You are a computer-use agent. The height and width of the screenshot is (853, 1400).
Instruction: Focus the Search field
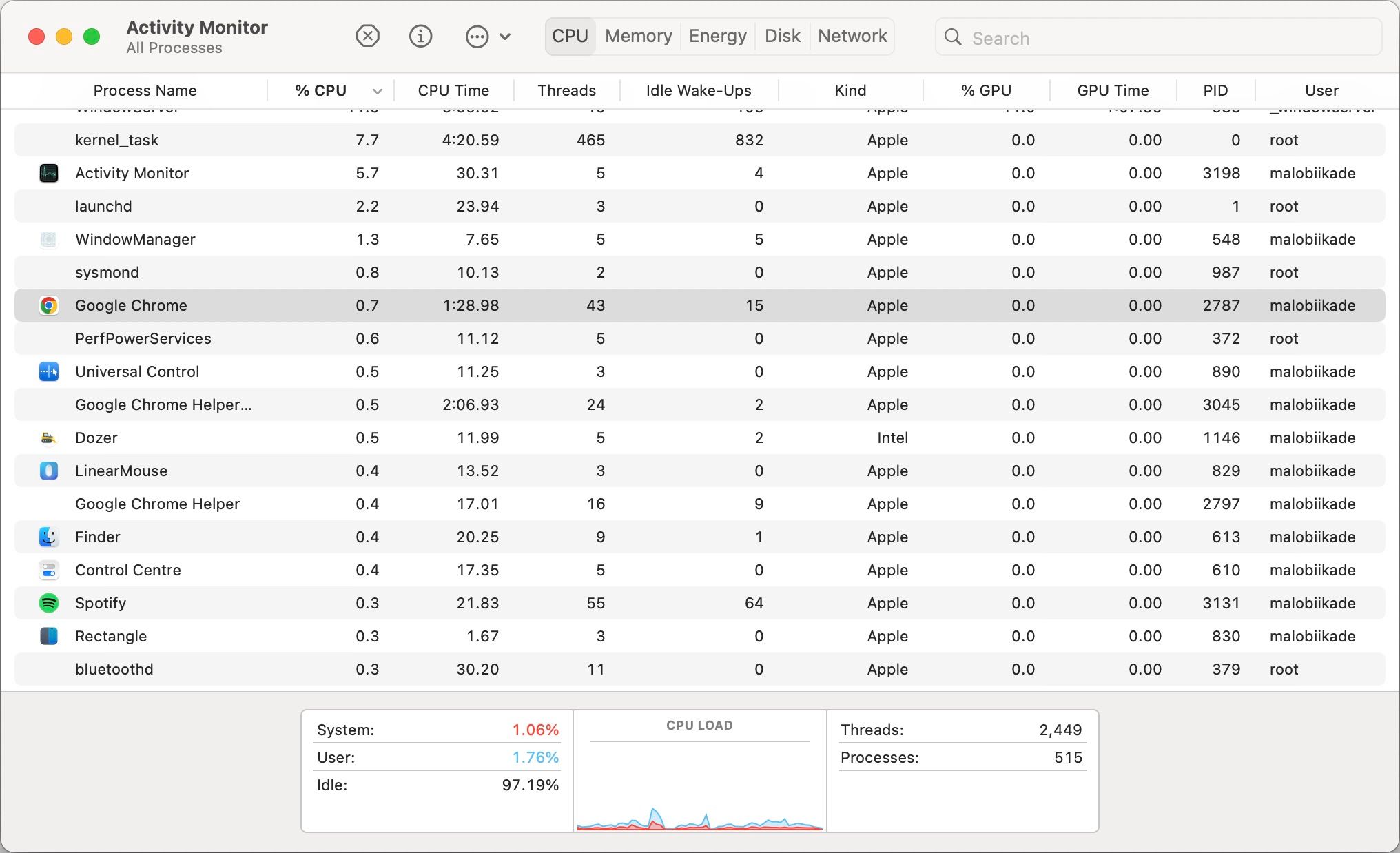(1158, 37)
